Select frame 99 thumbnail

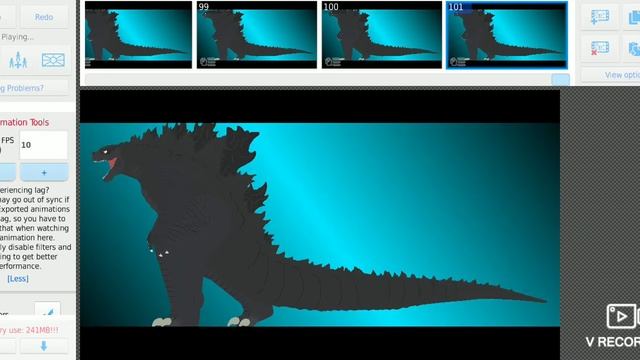[x=257, y=35]
